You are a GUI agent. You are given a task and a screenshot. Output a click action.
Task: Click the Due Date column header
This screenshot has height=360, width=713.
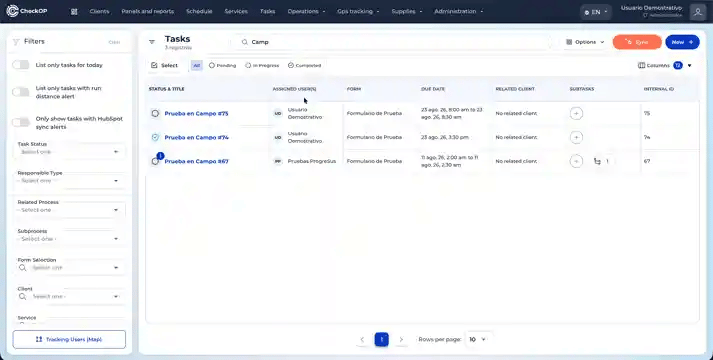click(x=433, y=89)
